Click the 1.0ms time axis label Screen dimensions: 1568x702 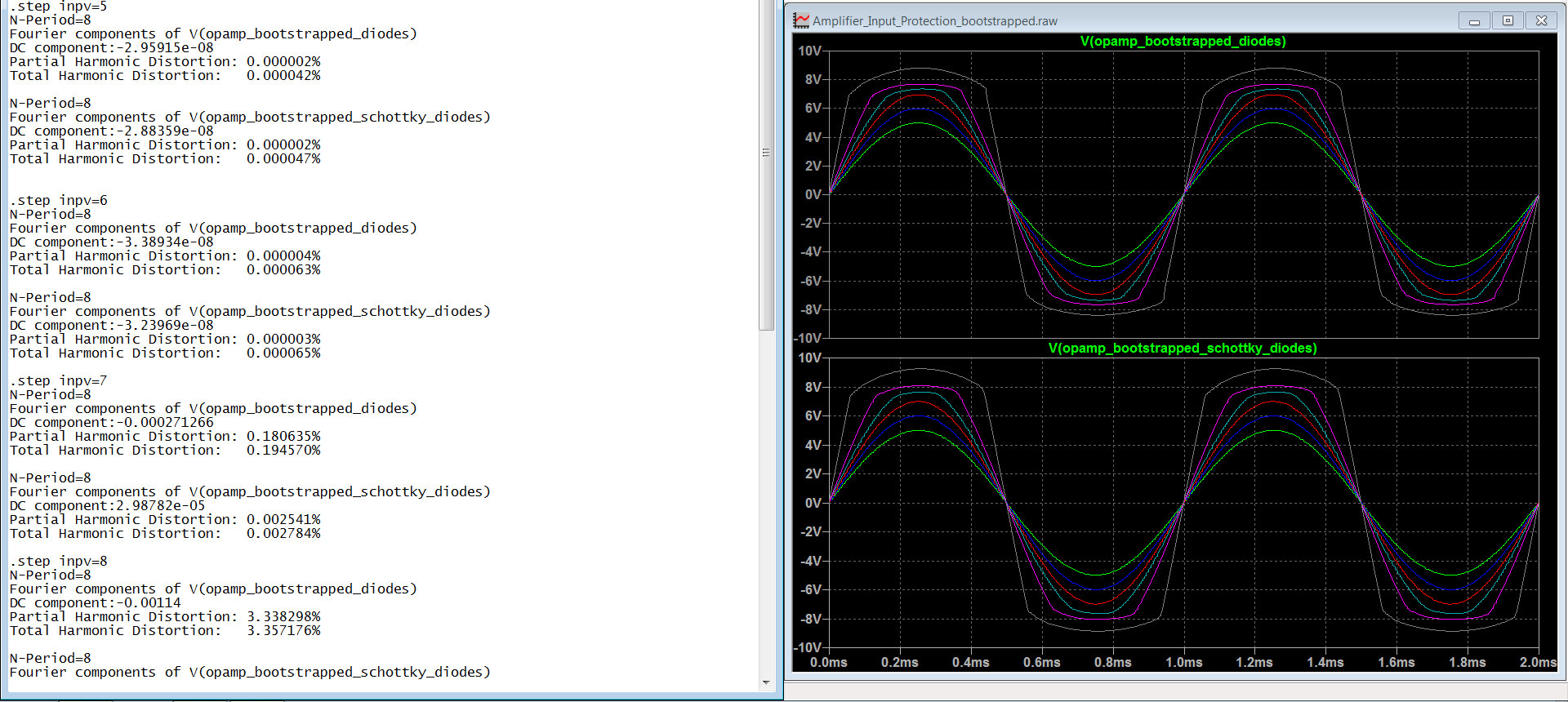(x=1184, y=662)
